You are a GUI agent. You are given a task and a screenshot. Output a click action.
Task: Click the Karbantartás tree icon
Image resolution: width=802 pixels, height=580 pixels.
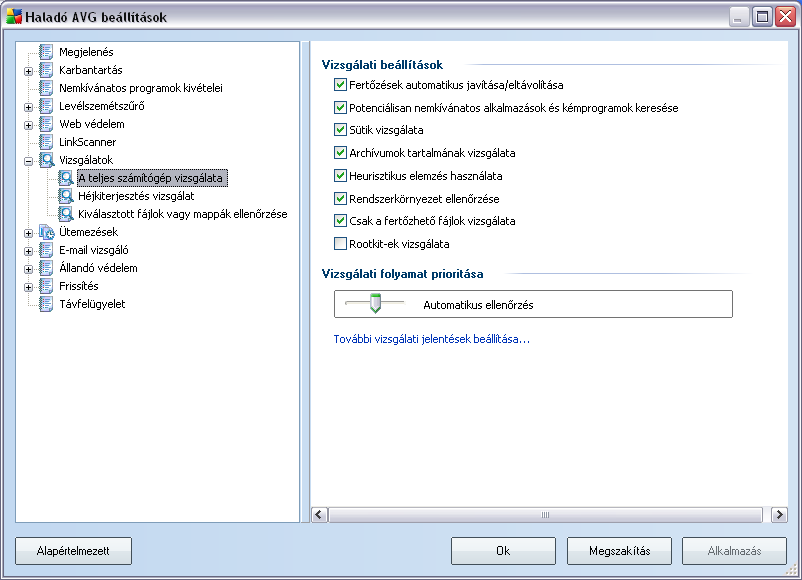pyautogui.click(x=46, y=70)
